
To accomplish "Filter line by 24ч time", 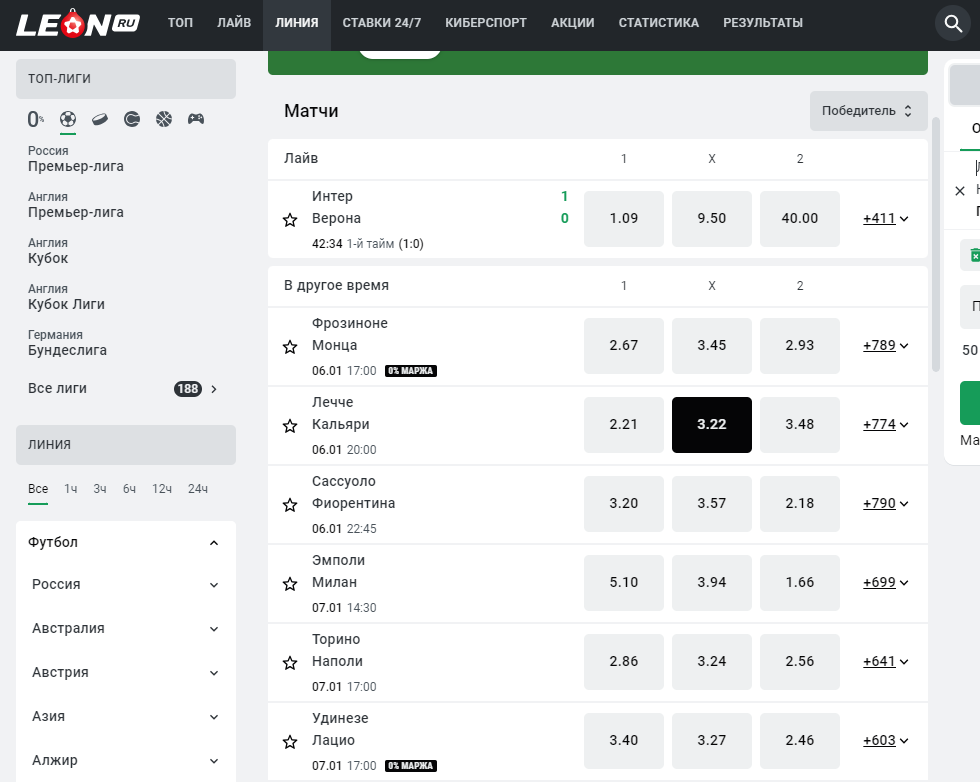I will [198, 489].
